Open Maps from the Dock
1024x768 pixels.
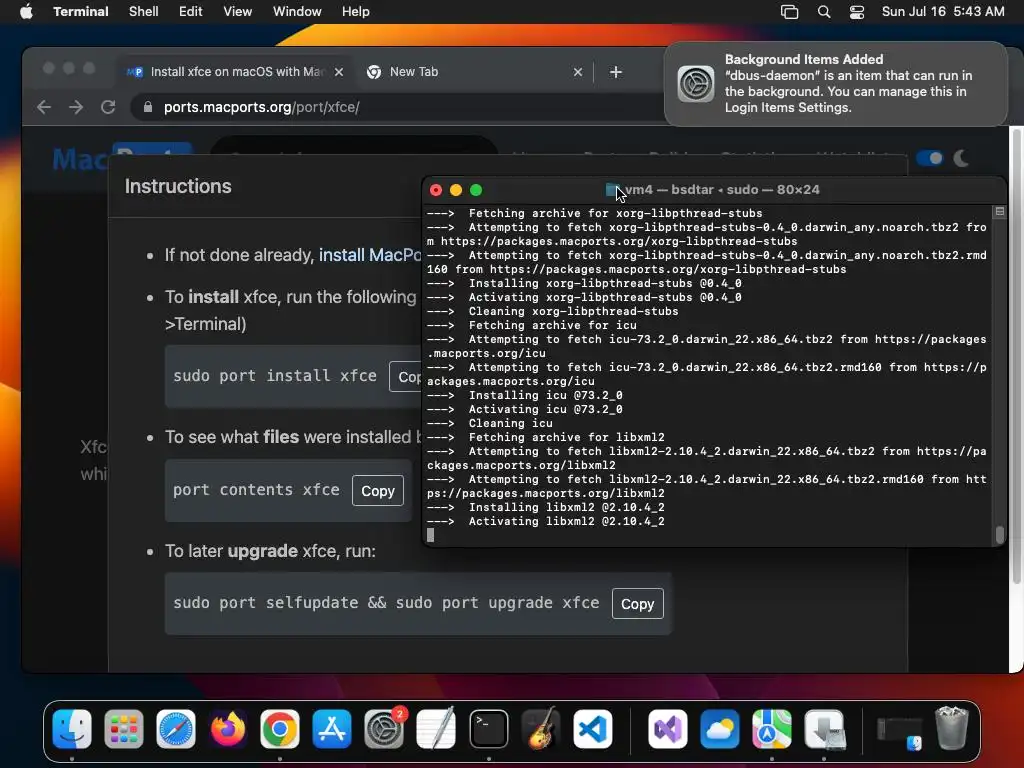[x=772, y=729]
